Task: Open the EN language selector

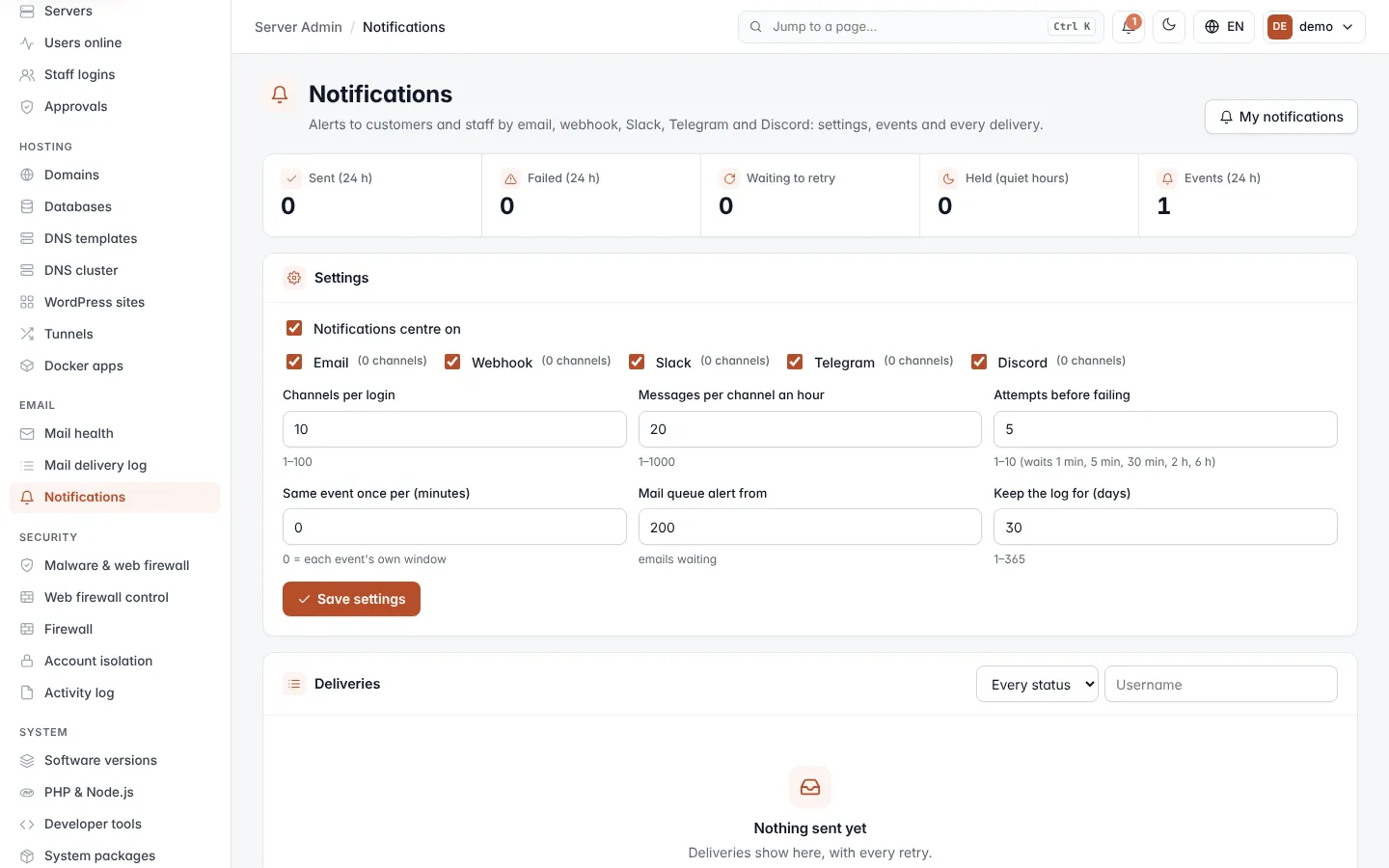Action: (1224, 27)
